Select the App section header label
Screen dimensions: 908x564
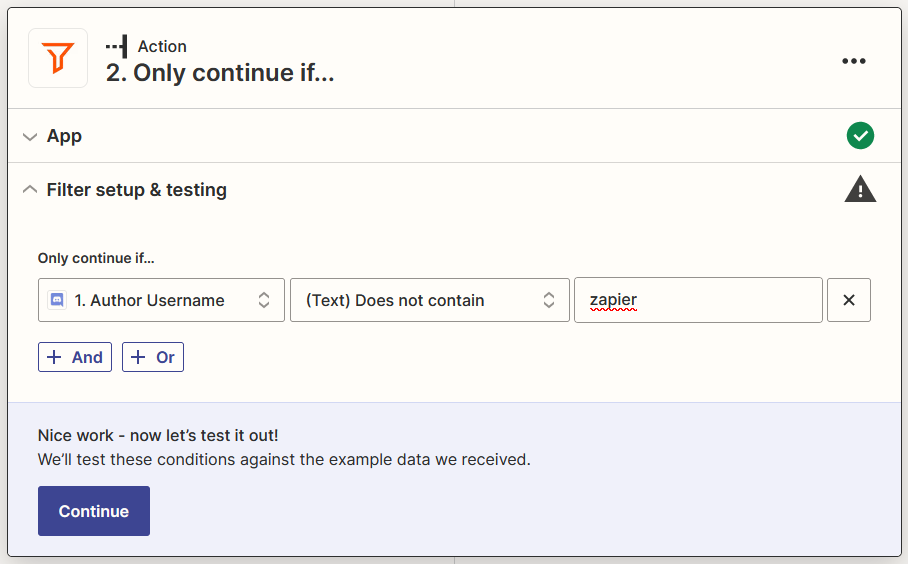(64, 136)
